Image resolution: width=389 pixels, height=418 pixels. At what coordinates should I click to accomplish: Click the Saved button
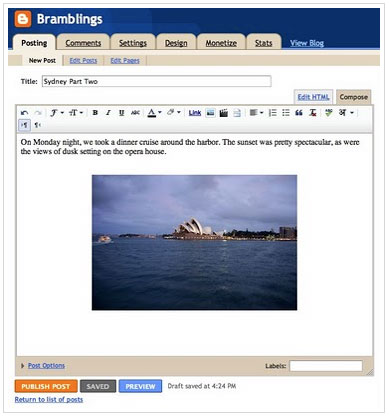coord(98,386)
